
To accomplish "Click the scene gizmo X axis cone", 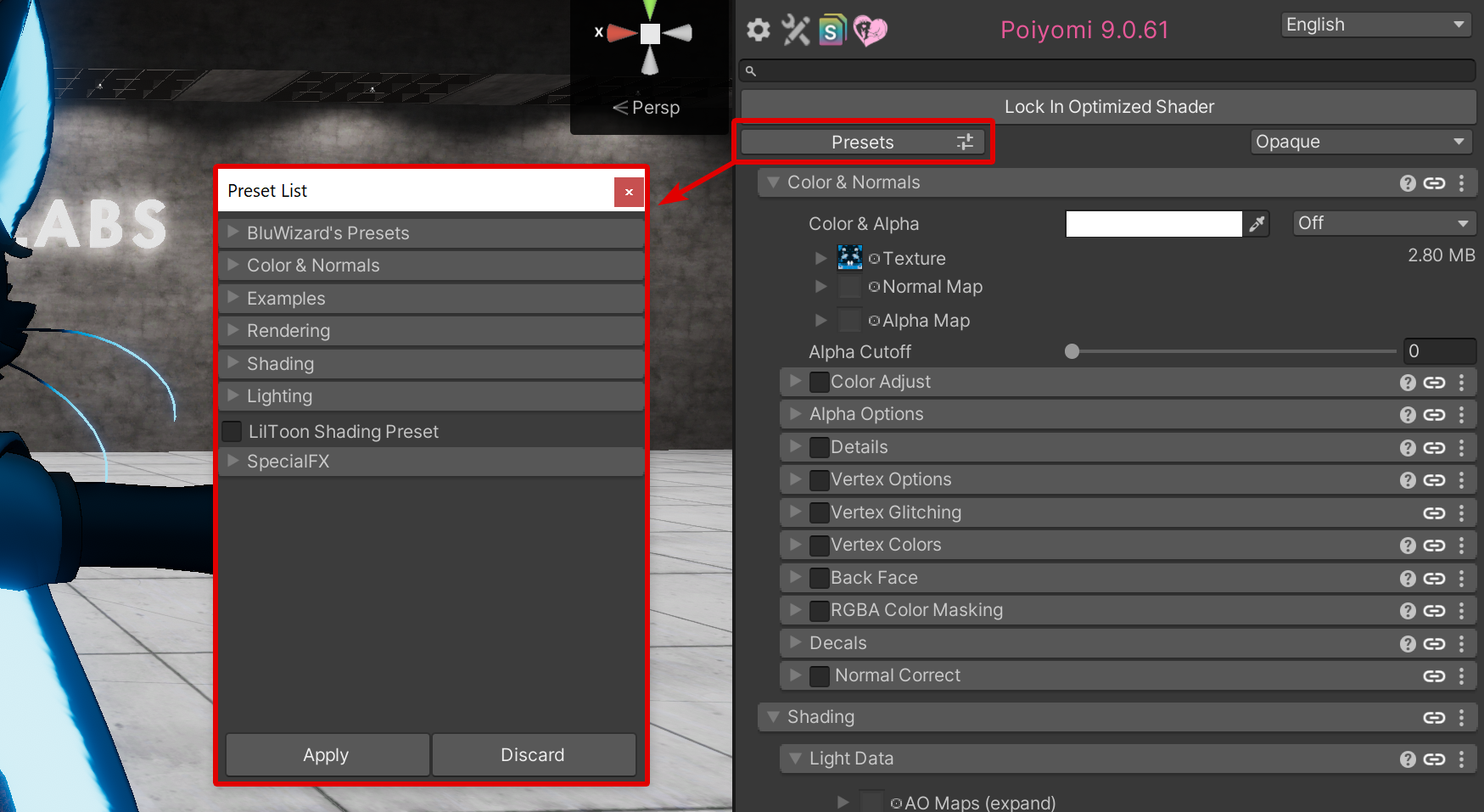I will pyautogui.click(x=621, y=33).
